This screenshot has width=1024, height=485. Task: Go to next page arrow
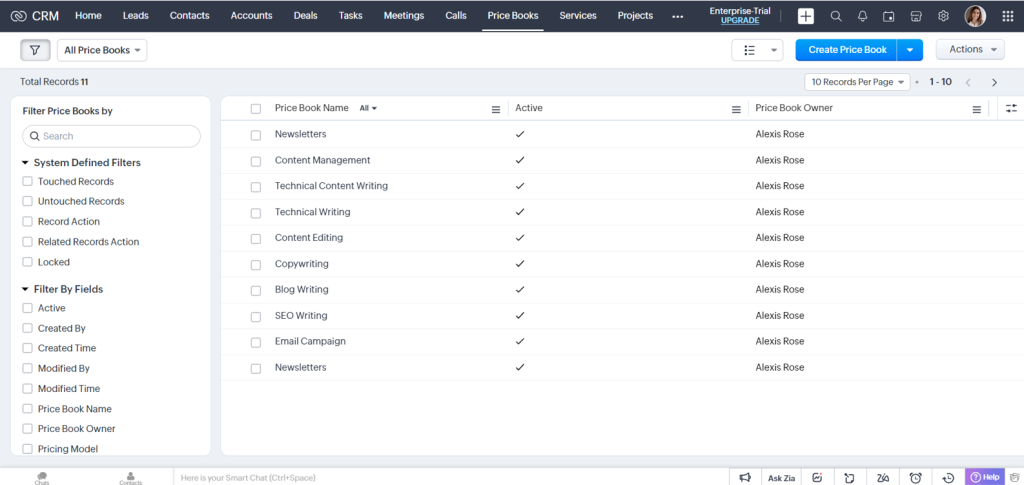[x=995, y=82]
